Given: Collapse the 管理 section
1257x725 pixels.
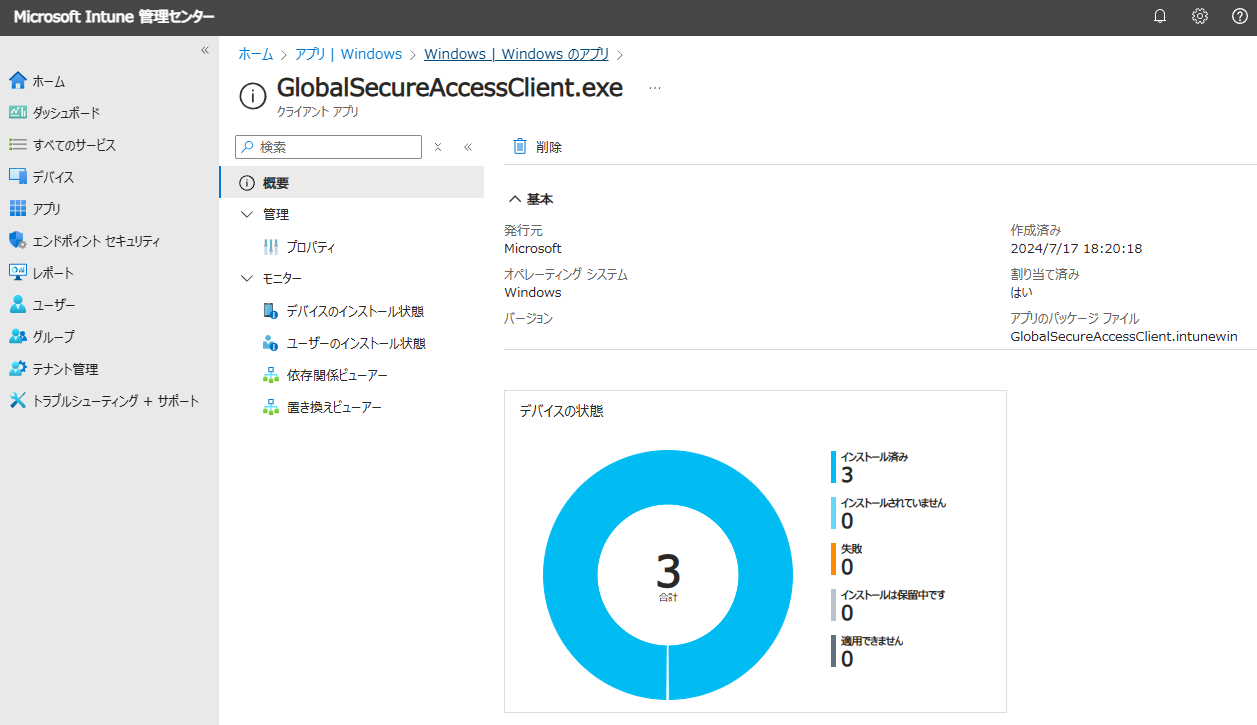Looking at the screenshot, I should pos(247,214).
